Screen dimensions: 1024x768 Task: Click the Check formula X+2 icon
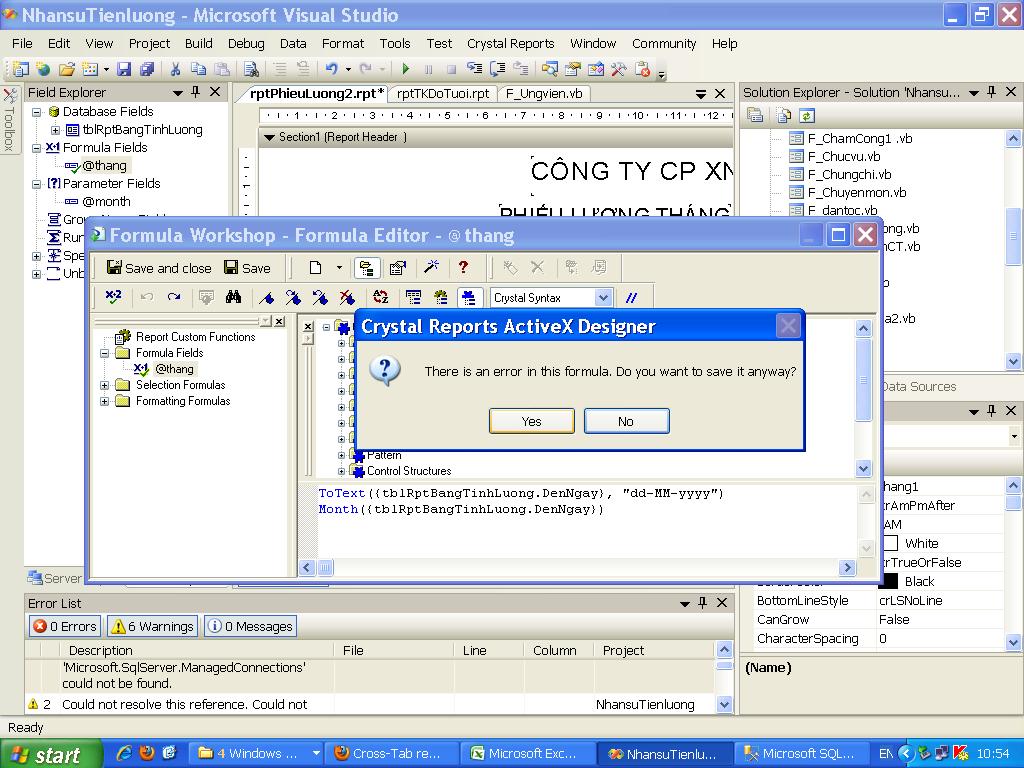[x=114, y=298]
